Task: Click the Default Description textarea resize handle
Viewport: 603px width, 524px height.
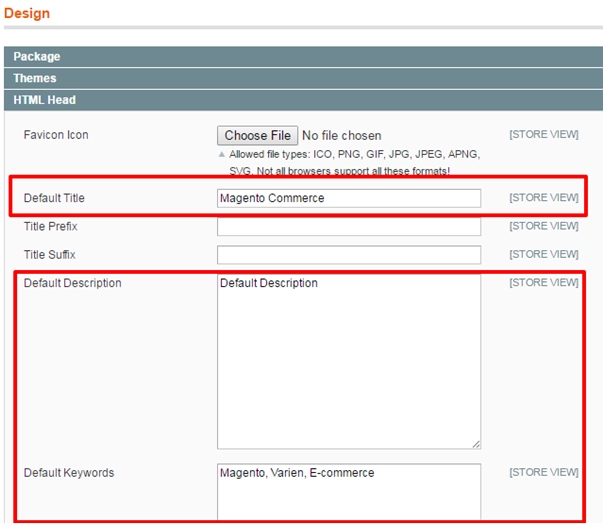Action: [x=476, y=444]
